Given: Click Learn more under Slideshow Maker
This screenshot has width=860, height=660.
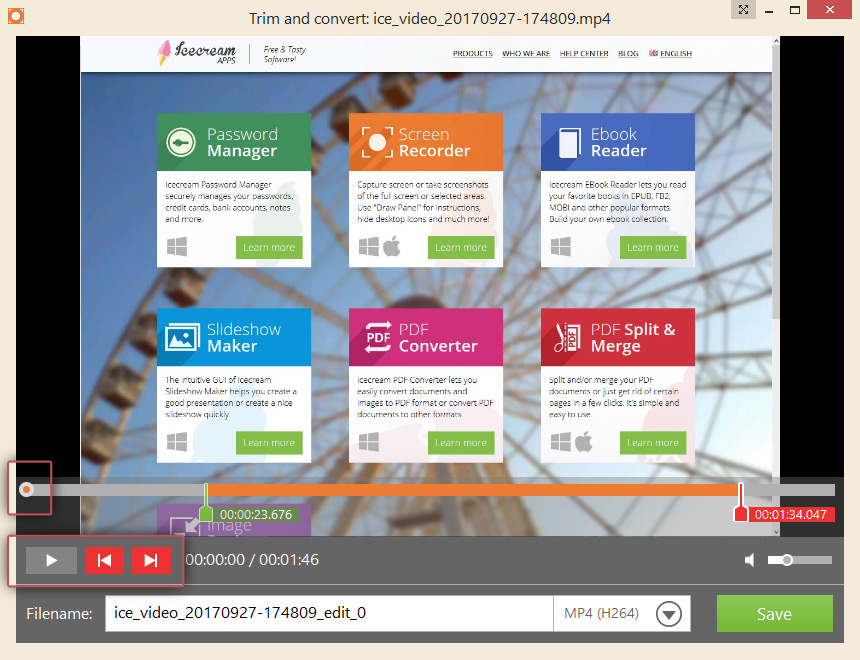Looking at the screenshot, I should pos(269,443).
